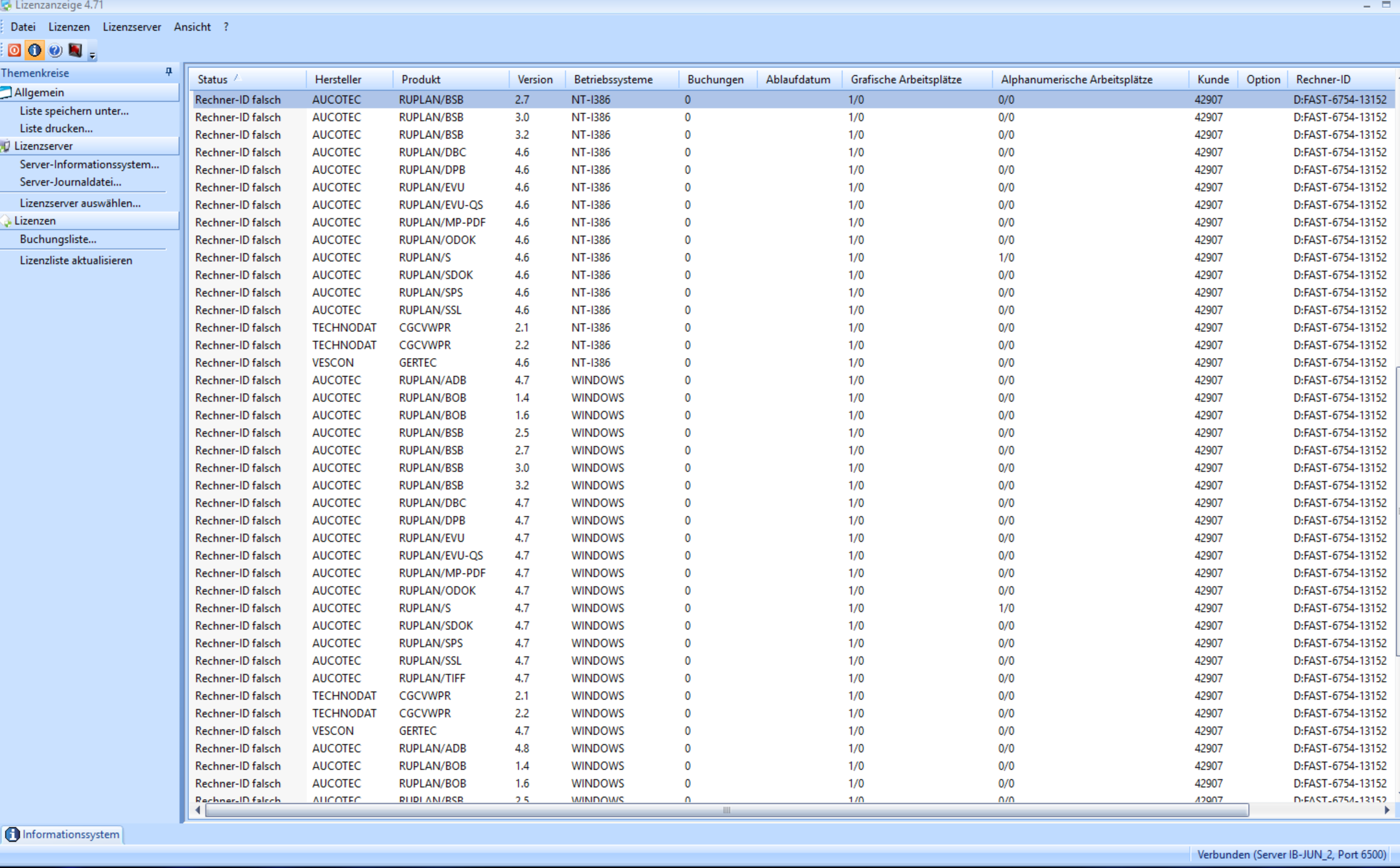1400x868 pixels.
Task: Sort by the Status column header
Action: (x=213, y=79)
